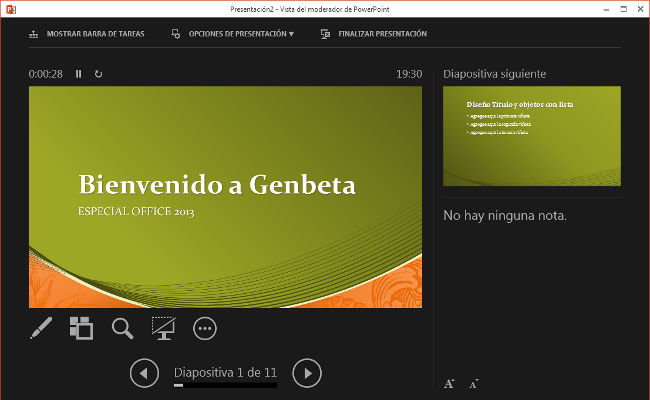This screenshot has height=400, width=650.
Task: Click the clock time 19:30
Action: [x=409, y=74]
